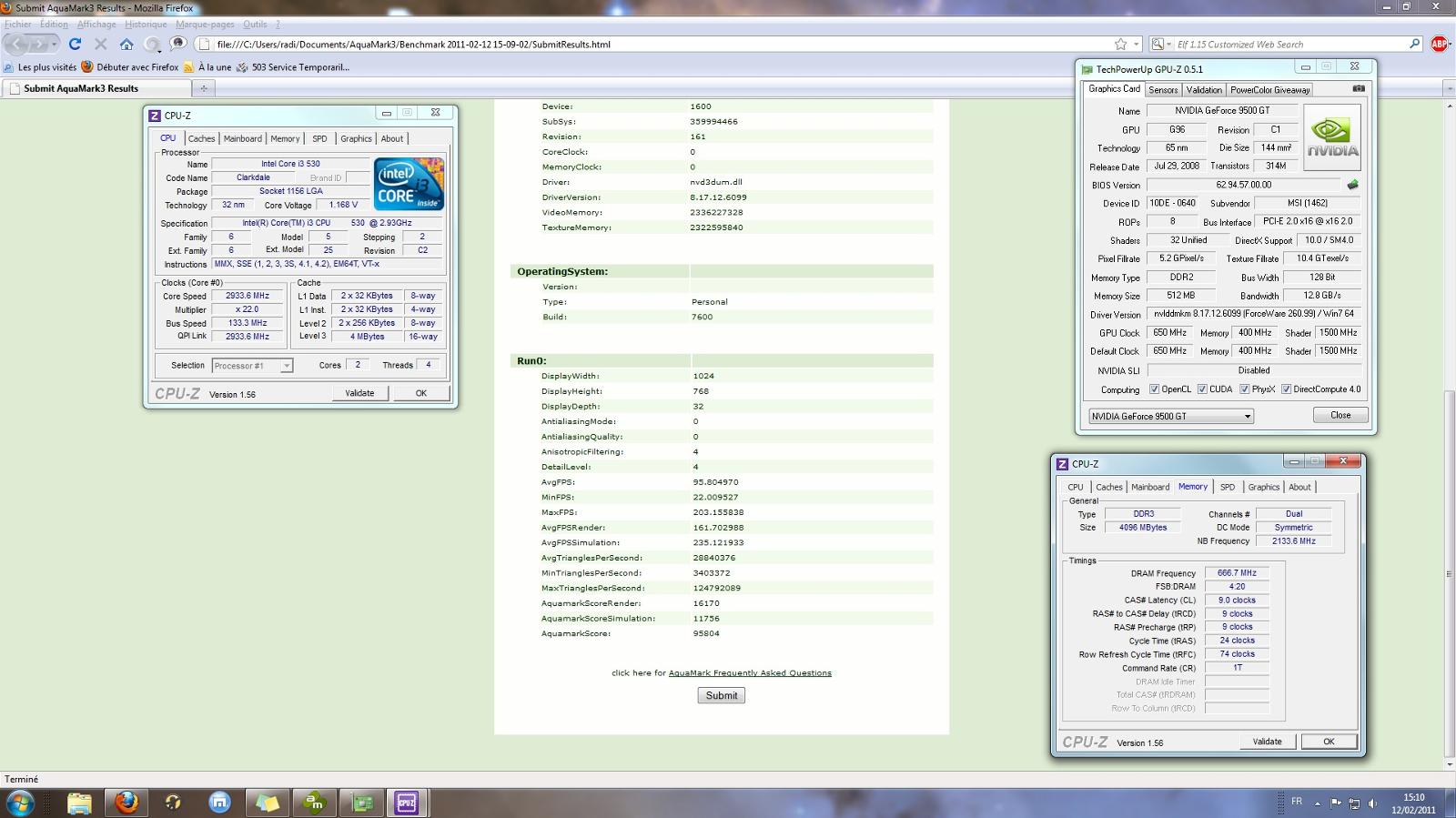
Task: Click the Submit button on AquaMark page
Action: pyautogui.click(x=722, y=695)
